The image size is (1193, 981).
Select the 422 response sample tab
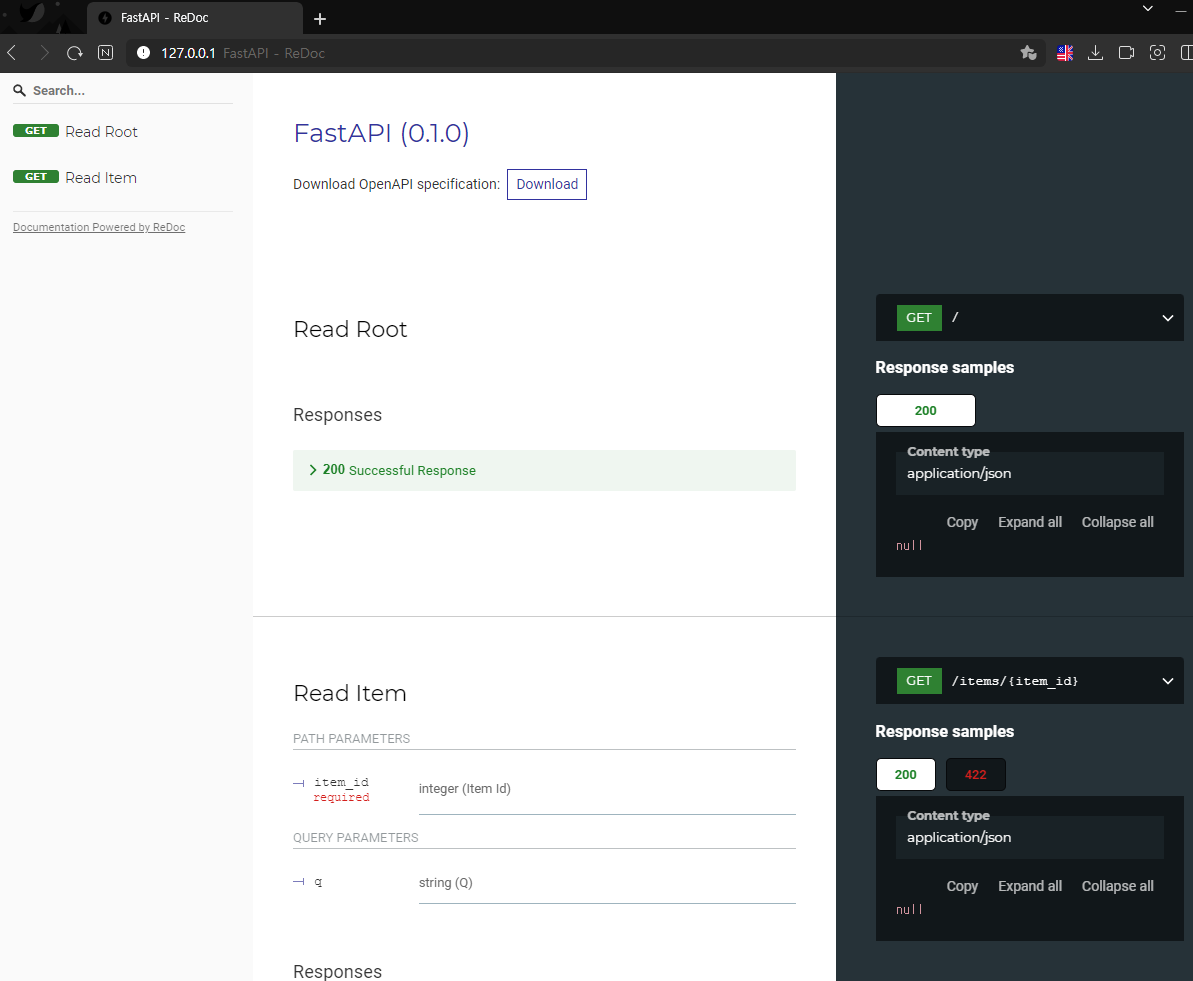(975, 774)
